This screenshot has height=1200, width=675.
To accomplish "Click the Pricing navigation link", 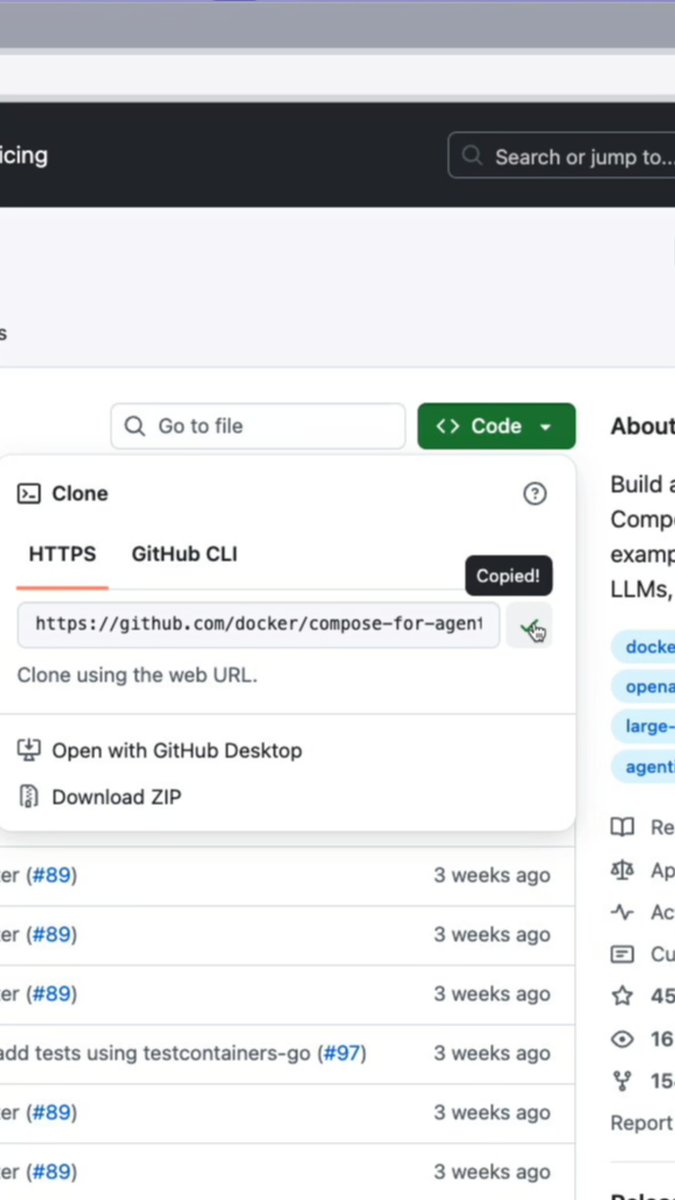I will point(23,155).
